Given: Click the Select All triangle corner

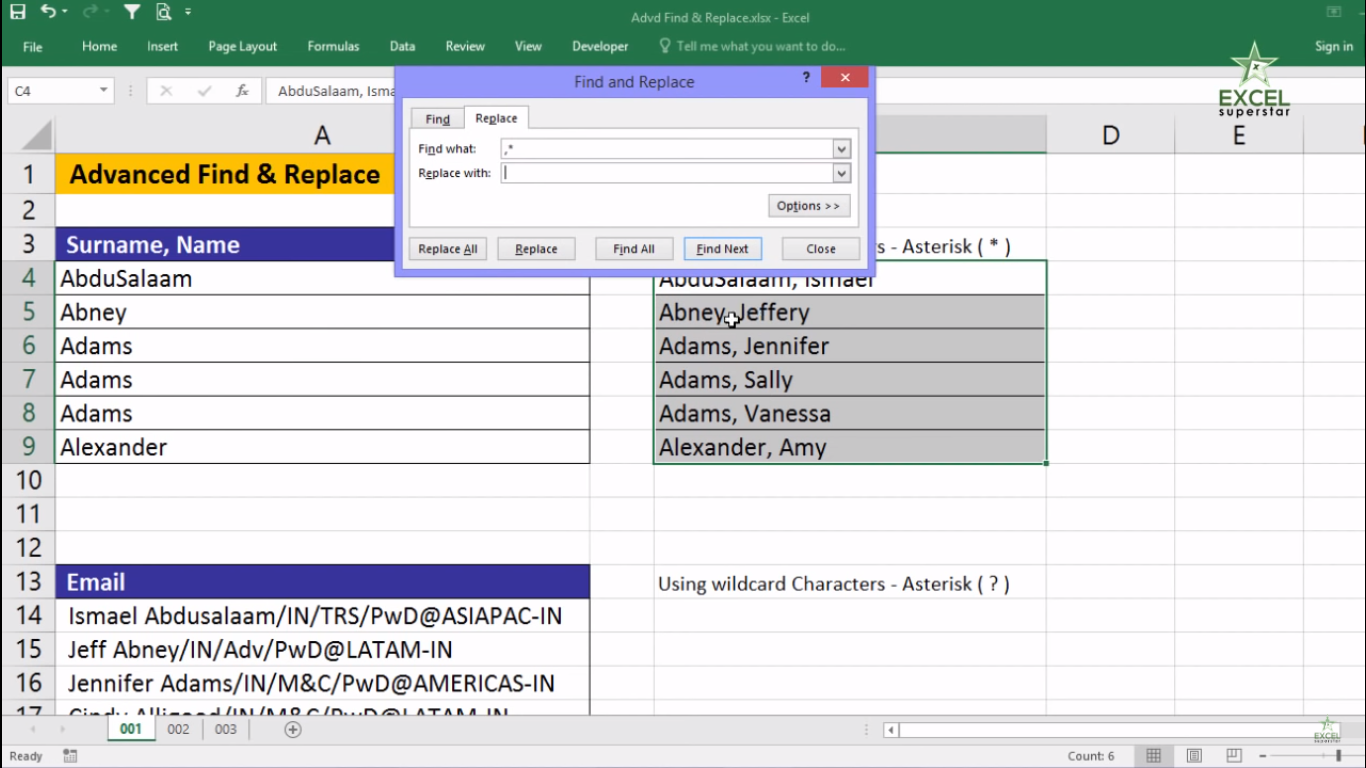Looking at the screenshot, I should (x=36, y=135).
